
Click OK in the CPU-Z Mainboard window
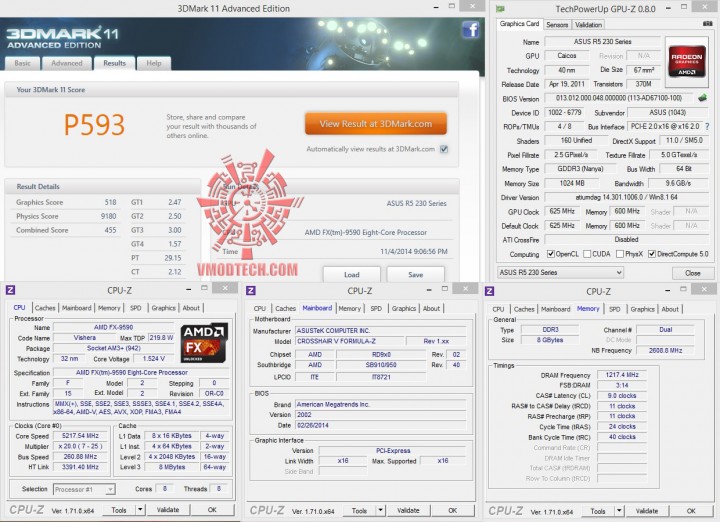[x=452, y=510]
